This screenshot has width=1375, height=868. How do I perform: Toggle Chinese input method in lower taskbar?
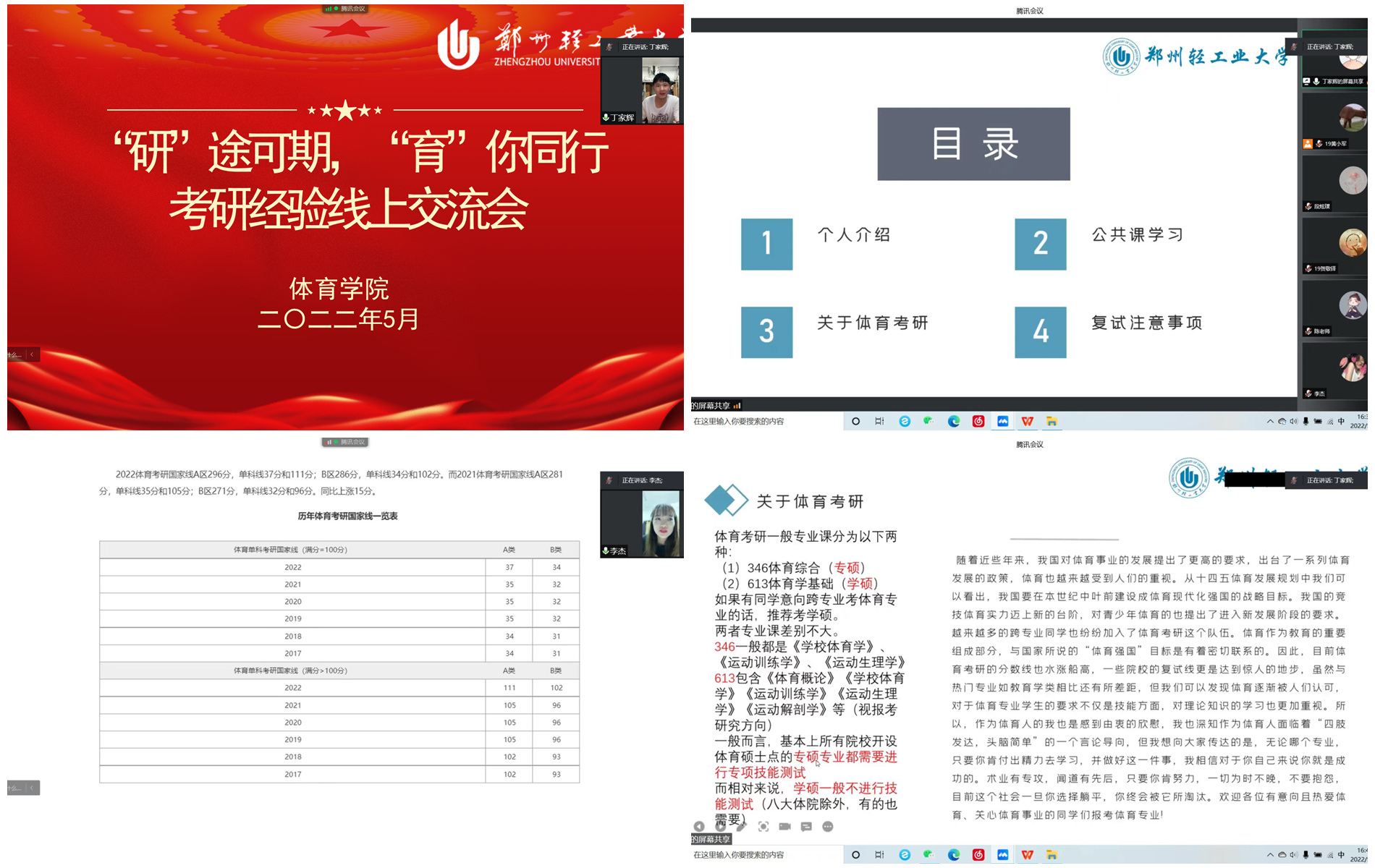pos(1341,855)
